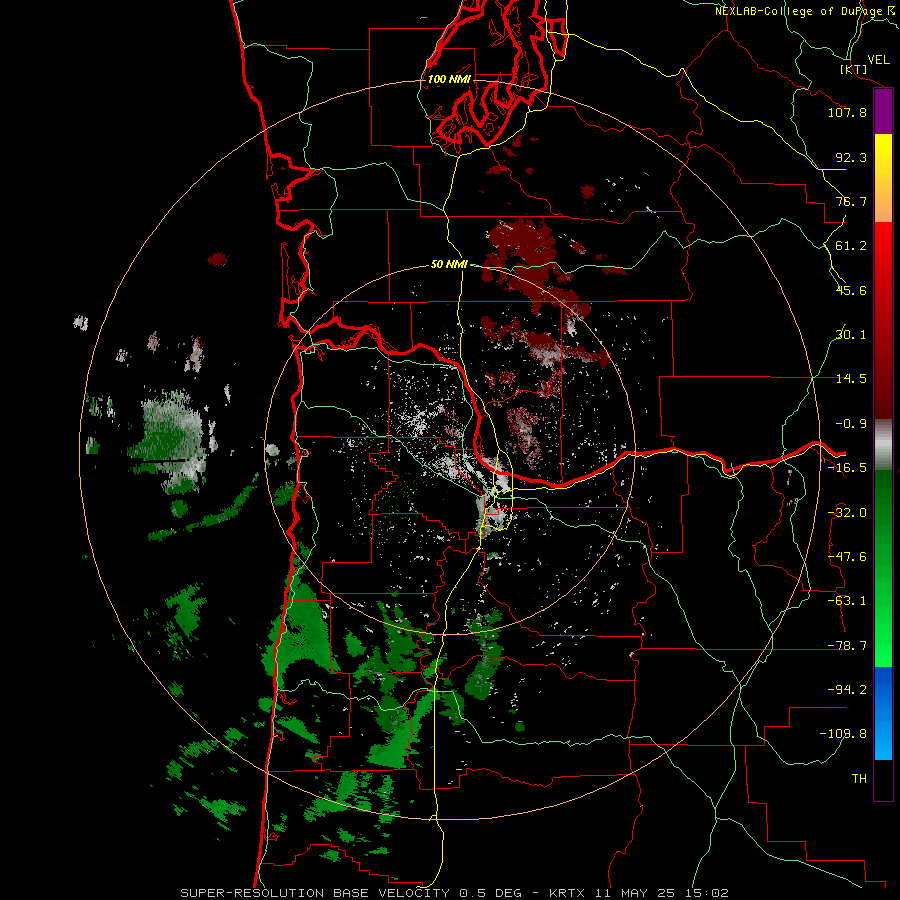Image resolution: width=900 pixels, height=900 pixels.
Task: Select the -94.2 velocity scale label
Action: click(x=847, y=690)
